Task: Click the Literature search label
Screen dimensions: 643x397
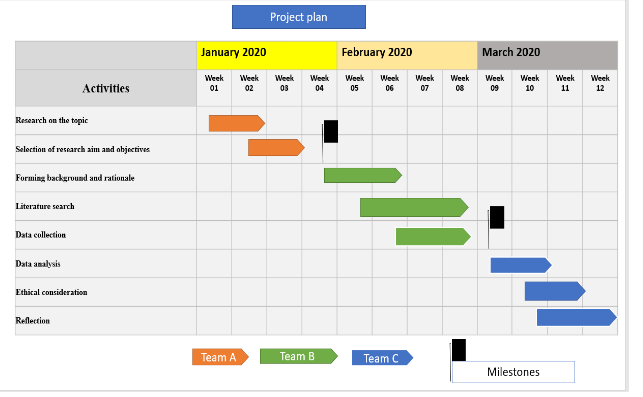Action: click(45, 206)
